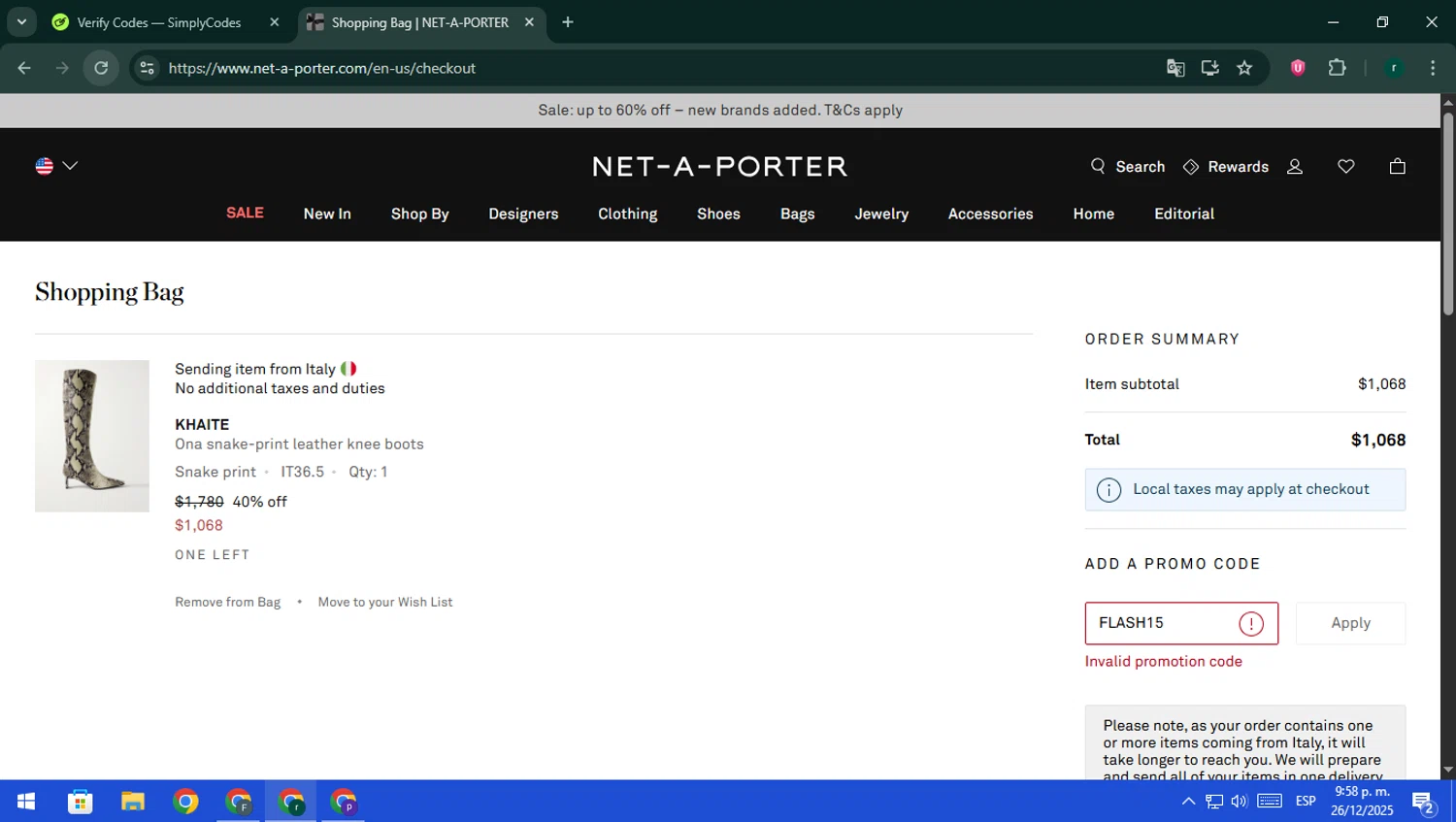Open the Shoes menu
Image resolution: width=1456 pixels, height=822 pixels.
(x=718, y=214)
